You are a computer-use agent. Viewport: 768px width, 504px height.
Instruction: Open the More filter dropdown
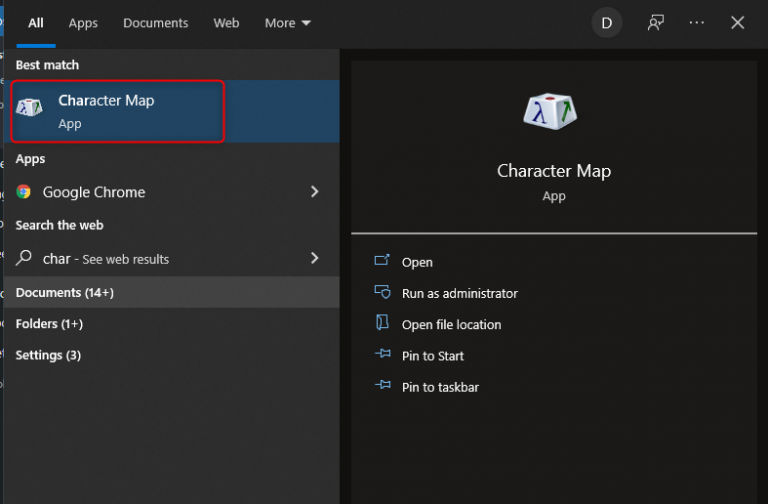click(x=287, y=23)
